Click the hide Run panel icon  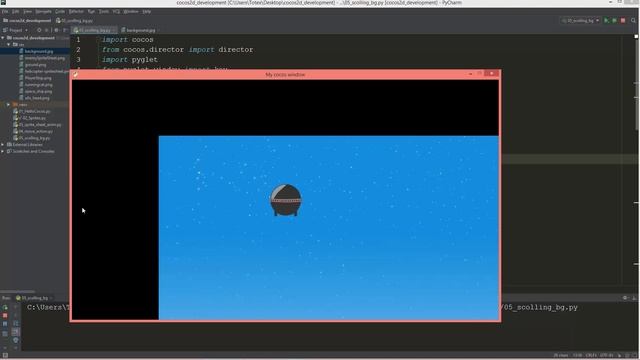(x=634, y=298)
